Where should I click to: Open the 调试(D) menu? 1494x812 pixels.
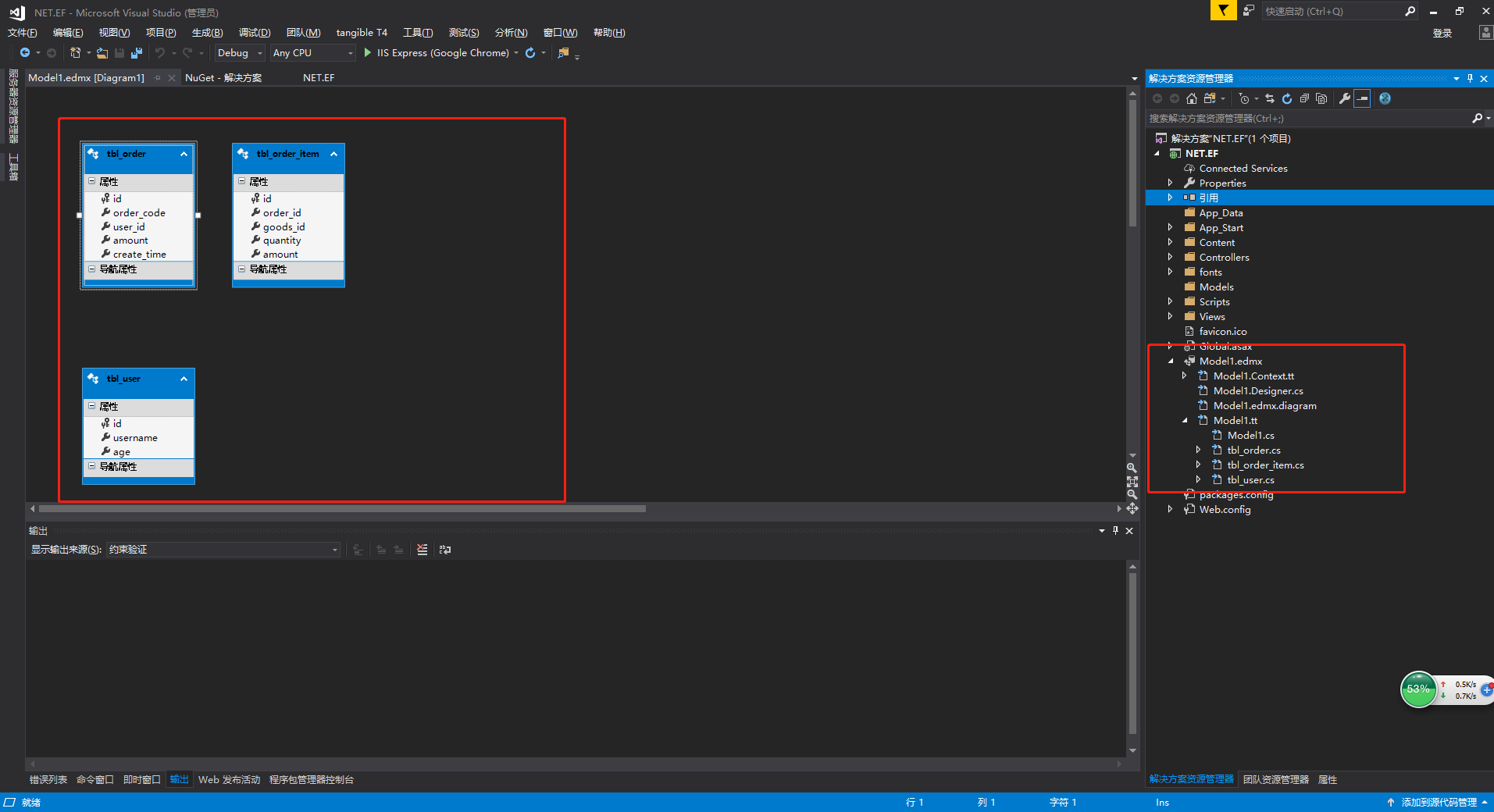[255, 33]
